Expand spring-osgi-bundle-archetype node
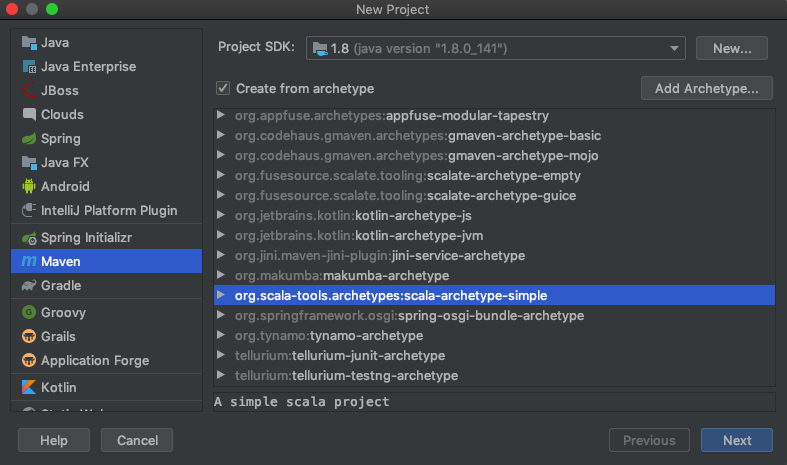The height and width of the screenshot is (465, 787). pyautogui.click(x=220, y=315)
